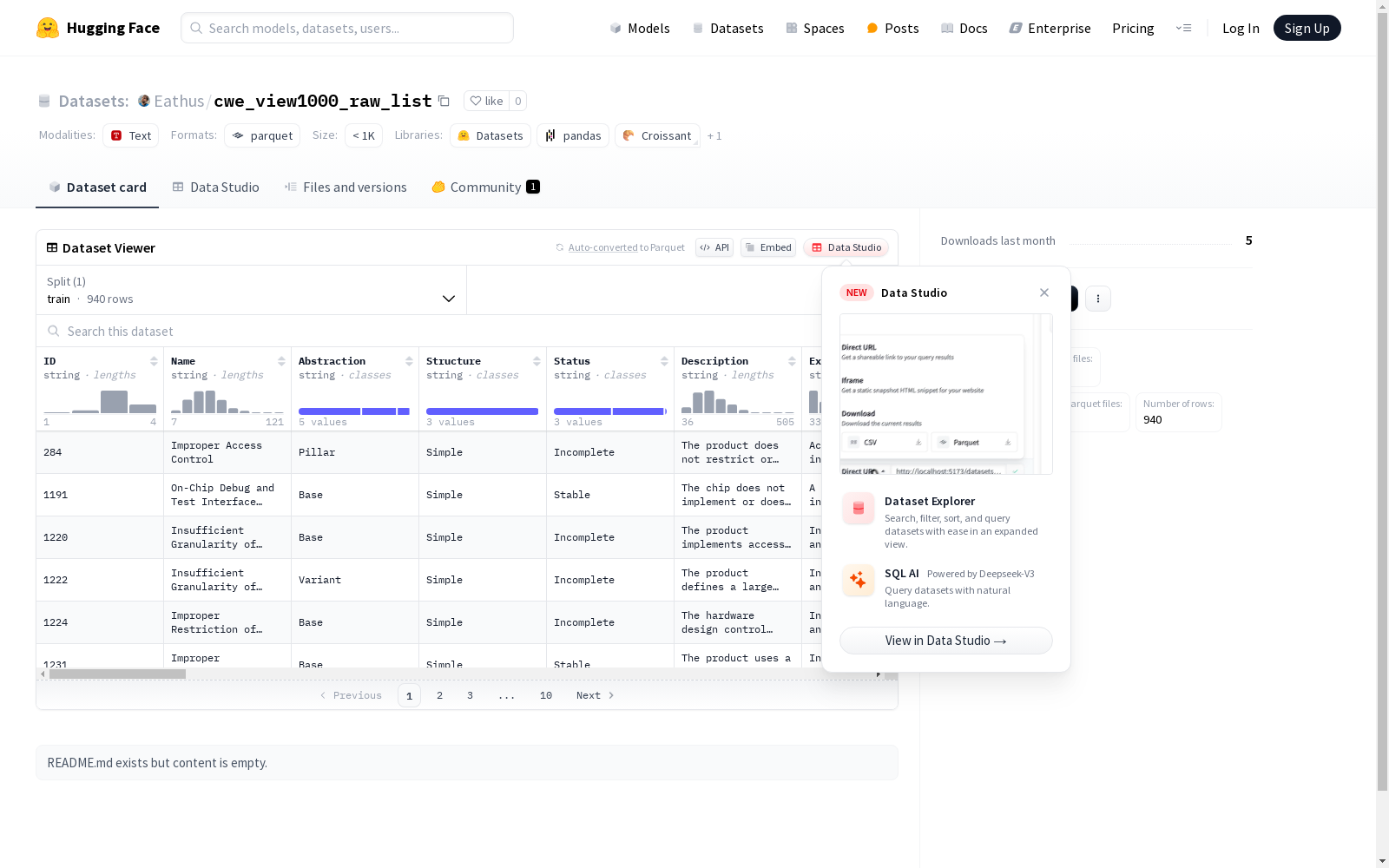Switch to the Data Studio tab
Viewport: 1389px width, 868px height.
(216, 187)
